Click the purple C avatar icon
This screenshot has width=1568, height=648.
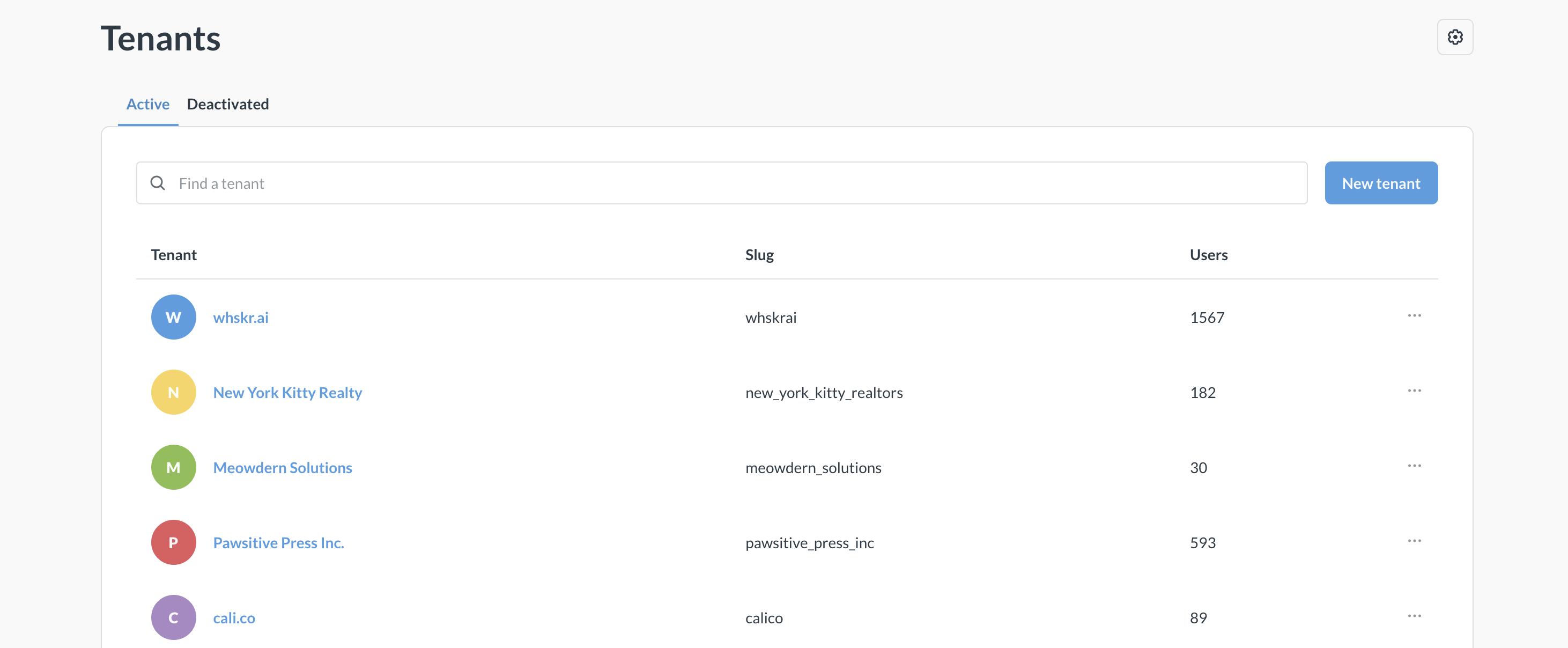[174, 617]
